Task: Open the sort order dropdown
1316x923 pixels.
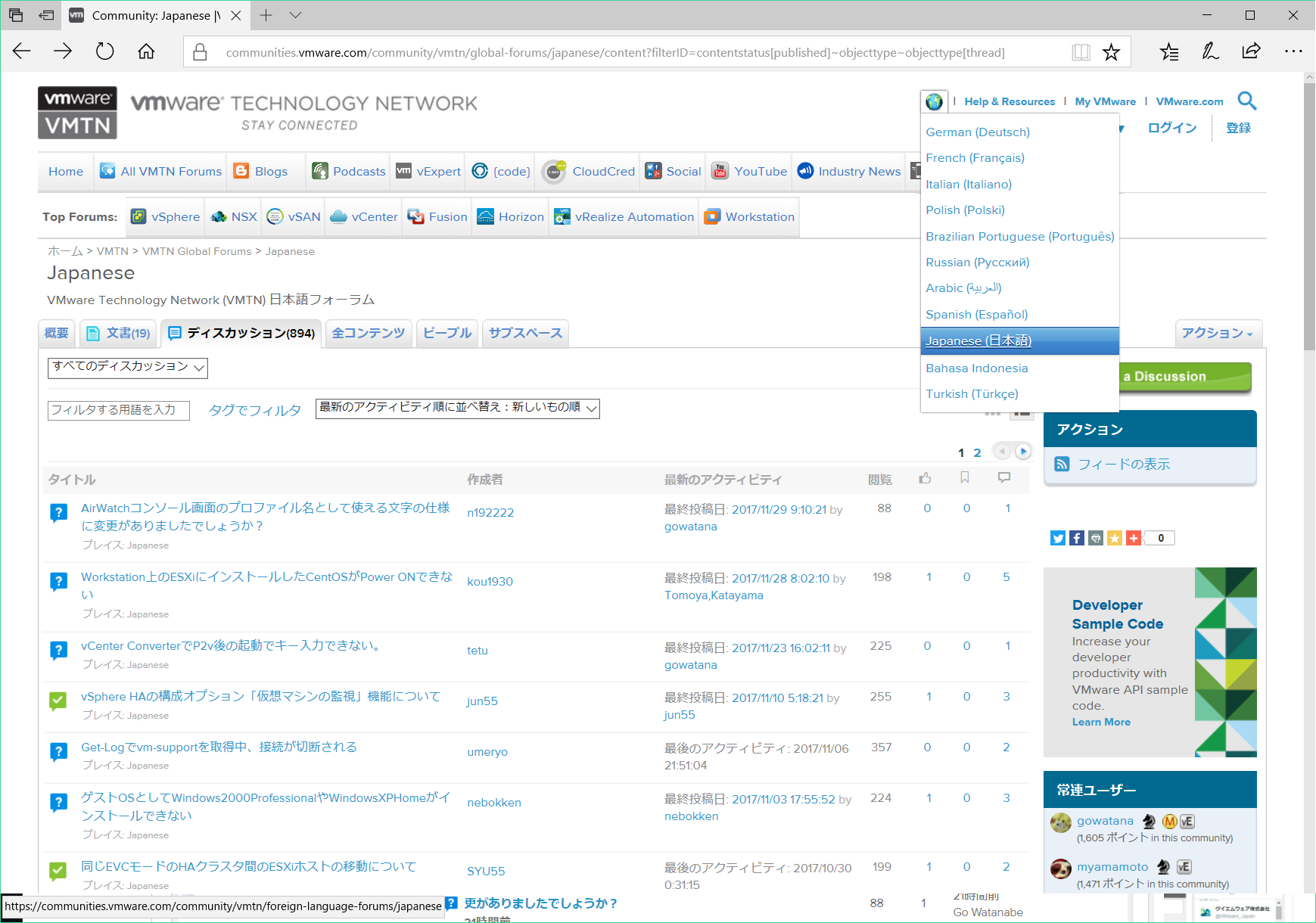Action: pyautogui.click(x=458, y=409)
